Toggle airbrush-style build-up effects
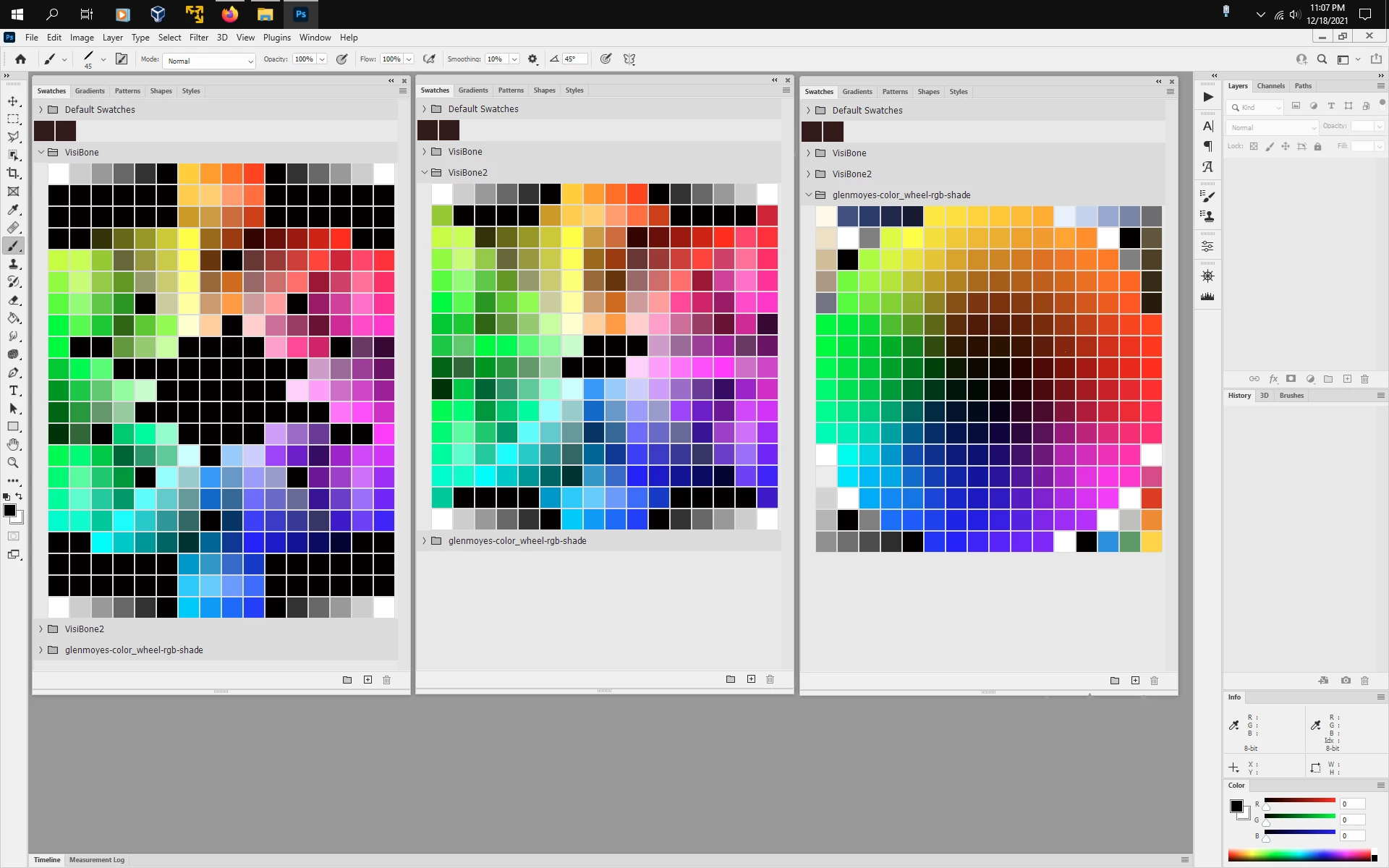The image size is (1389, 868). (429, 59)
